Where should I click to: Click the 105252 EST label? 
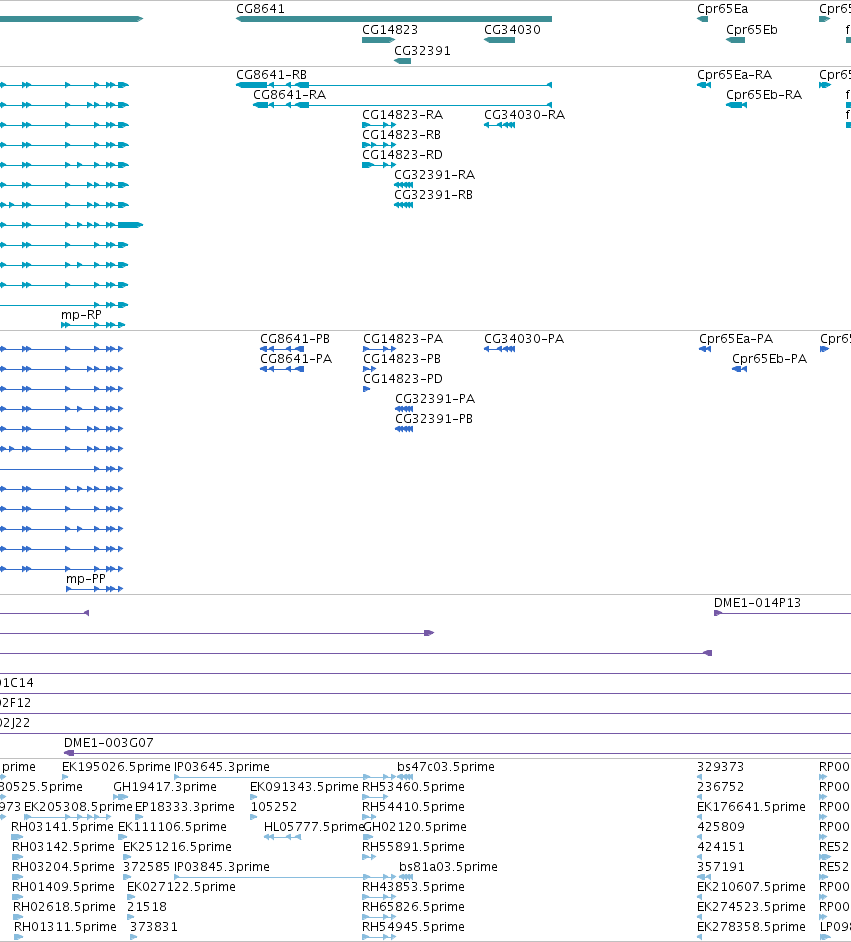(x=274, y=807)
